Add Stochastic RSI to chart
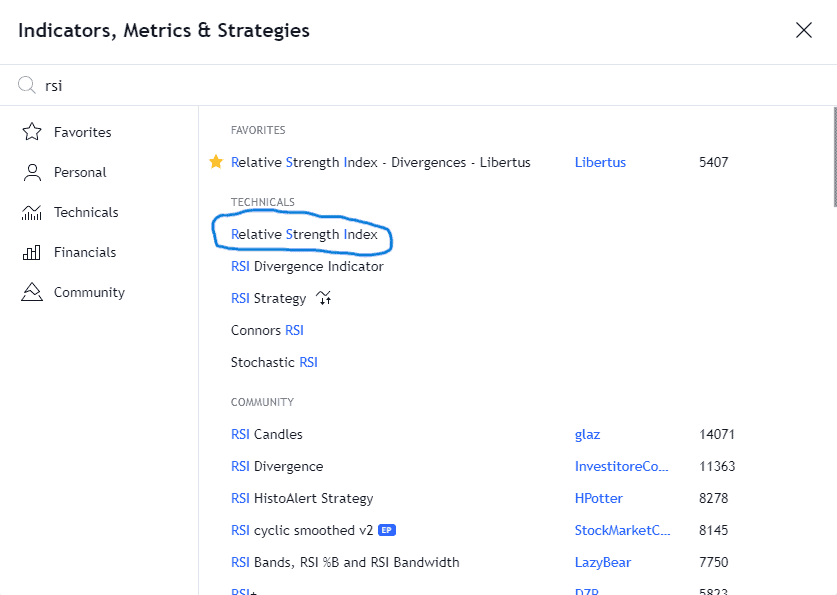The width and height of the screenshot is (837, 595). pos(274,362)
